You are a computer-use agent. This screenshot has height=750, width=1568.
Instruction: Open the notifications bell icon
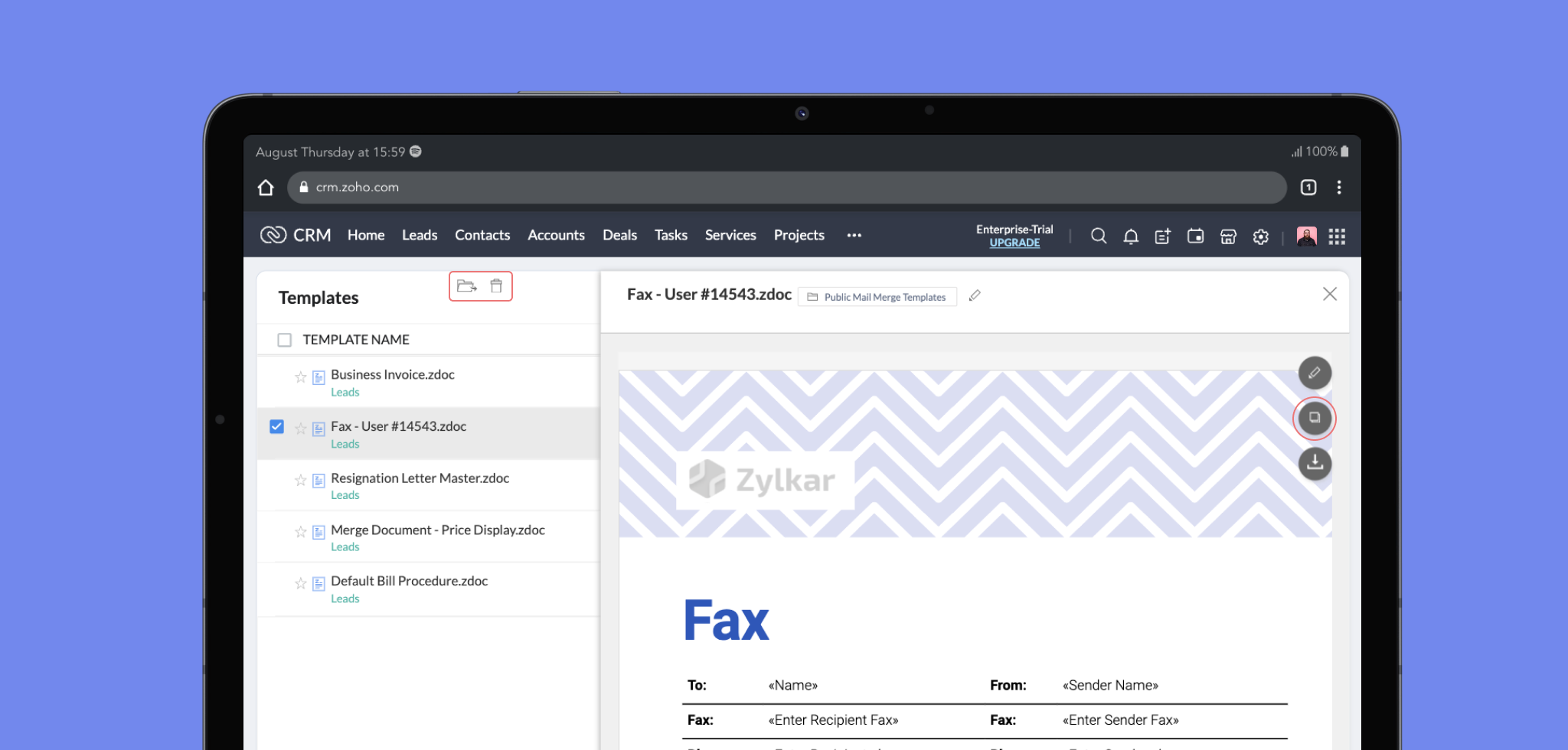[x=1130, y=236]
